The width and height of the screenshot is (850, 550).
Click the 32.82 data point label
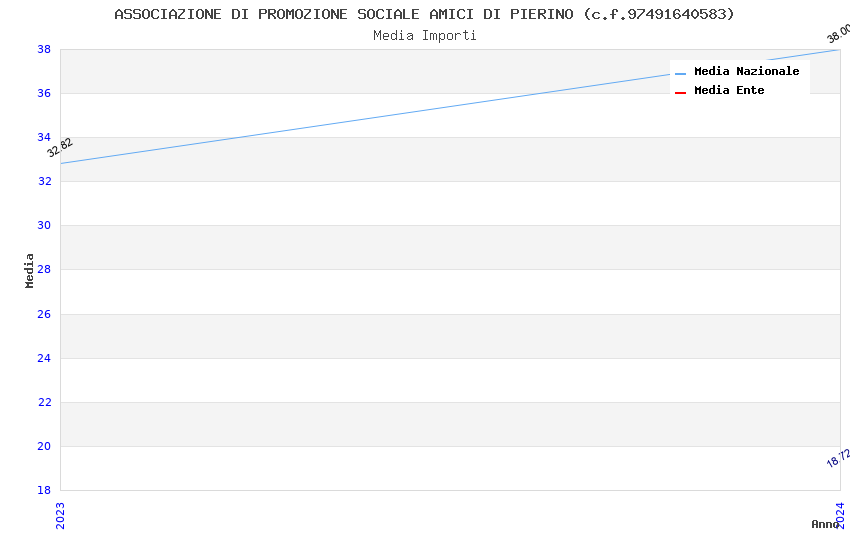(x=60, y=148)
